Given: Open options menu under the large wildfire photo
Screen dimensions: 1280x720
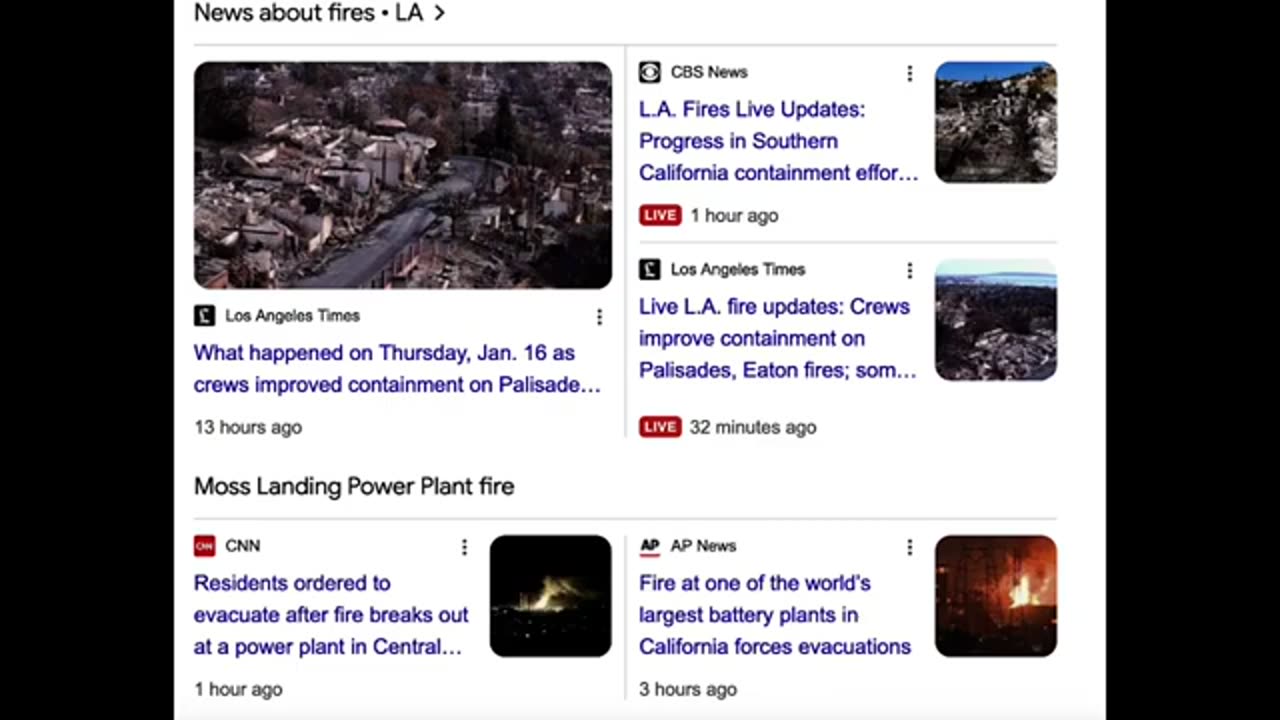Looking at the screenshot, I should point(599,317).
